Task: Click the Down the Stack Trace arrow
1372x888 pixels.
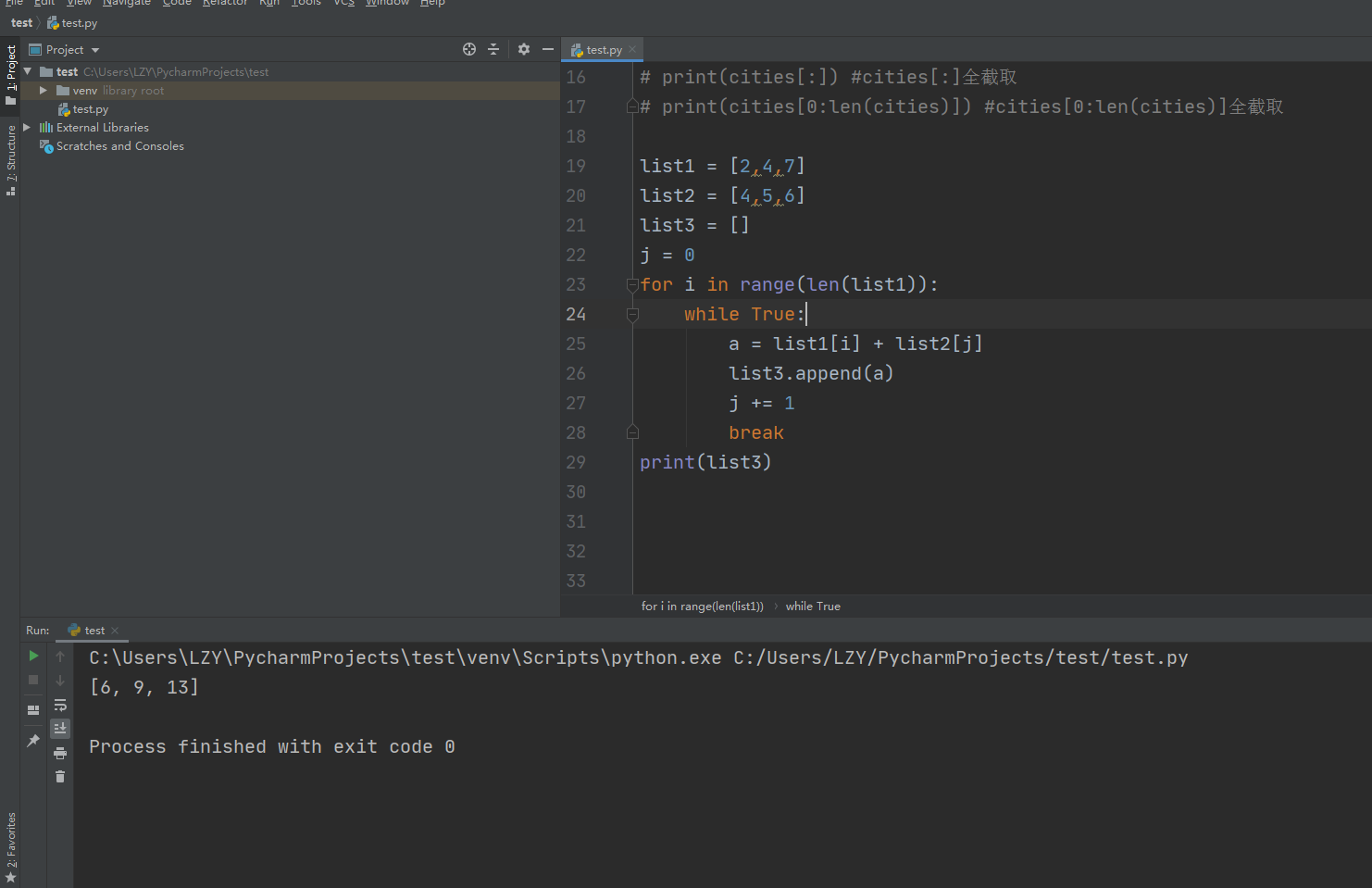Action: [60, 681]
